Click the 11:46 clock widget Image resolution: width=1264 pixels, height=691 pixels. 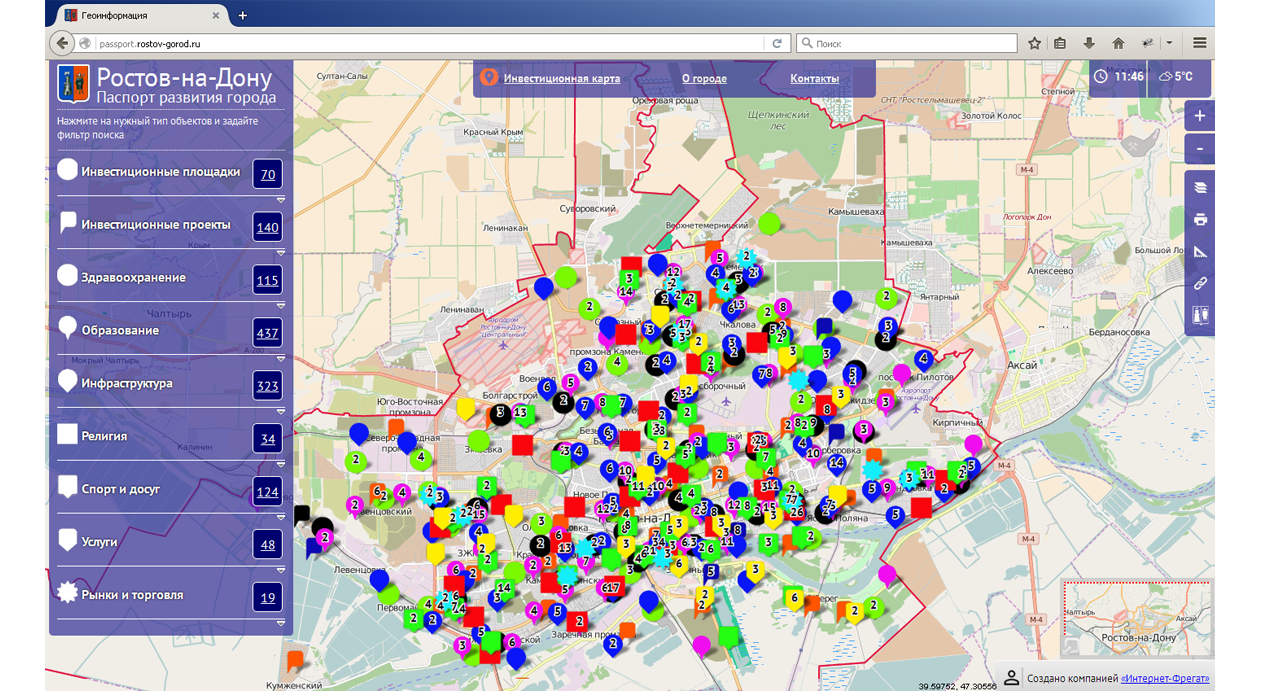[x=1119, y=76]
